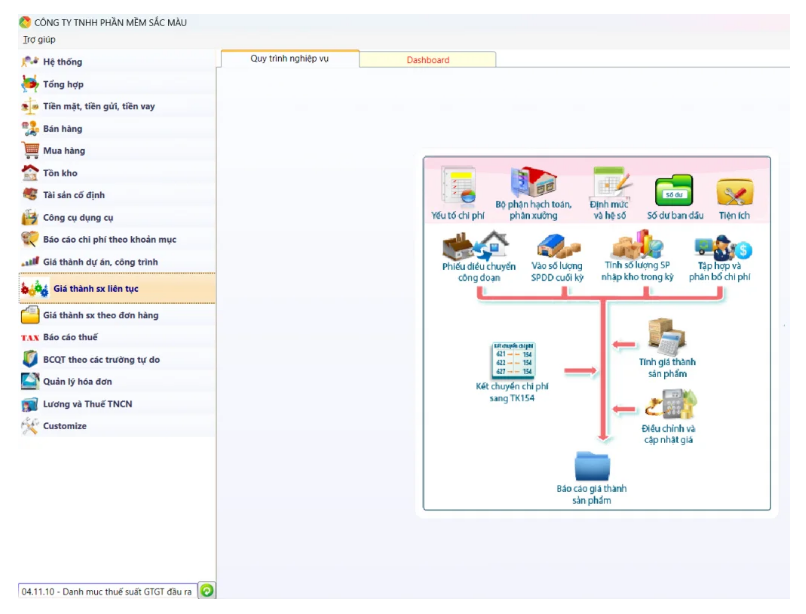Open Báo cáo giá thành sản phẩm folder
The width and height of the screenshot is (806, 614).
(591, 467)
